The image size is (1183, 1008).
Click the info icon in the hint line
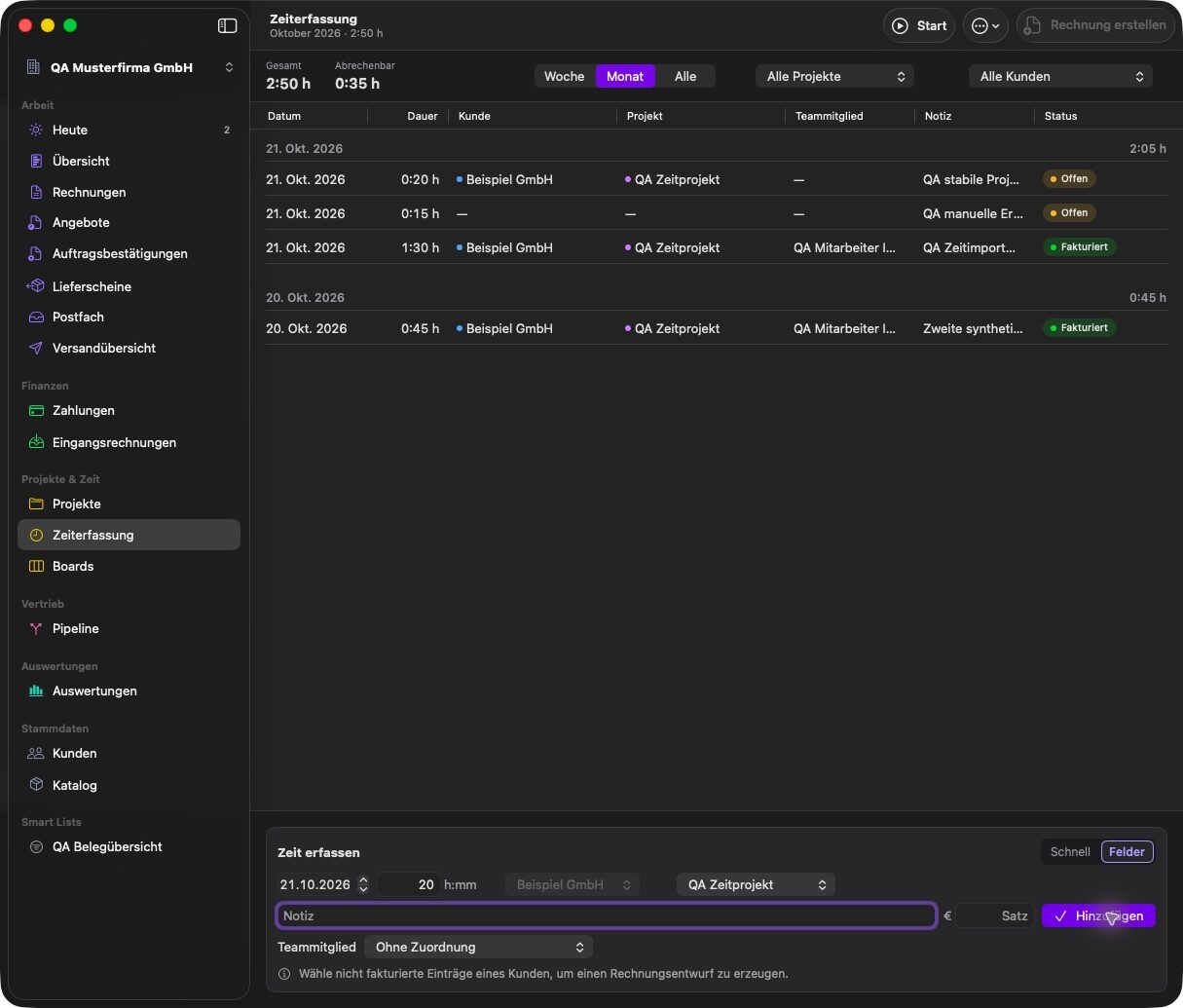(x=284, y=974)
